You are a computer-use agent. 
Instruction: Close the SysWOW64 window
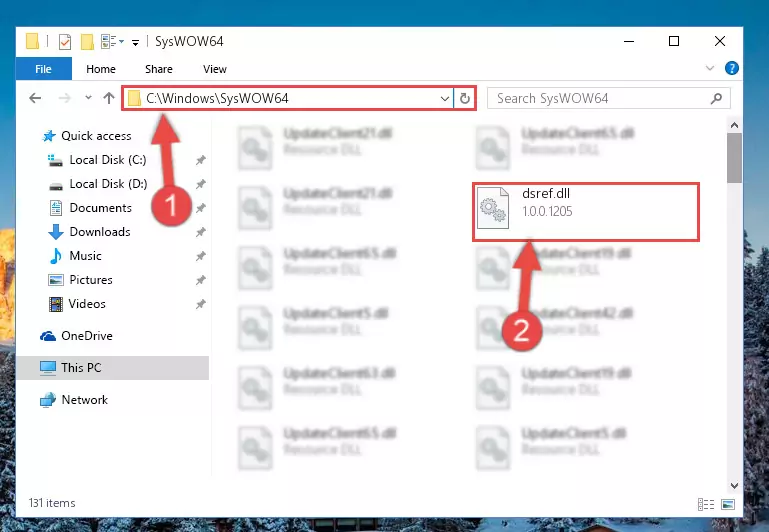(x=719, y=42)
